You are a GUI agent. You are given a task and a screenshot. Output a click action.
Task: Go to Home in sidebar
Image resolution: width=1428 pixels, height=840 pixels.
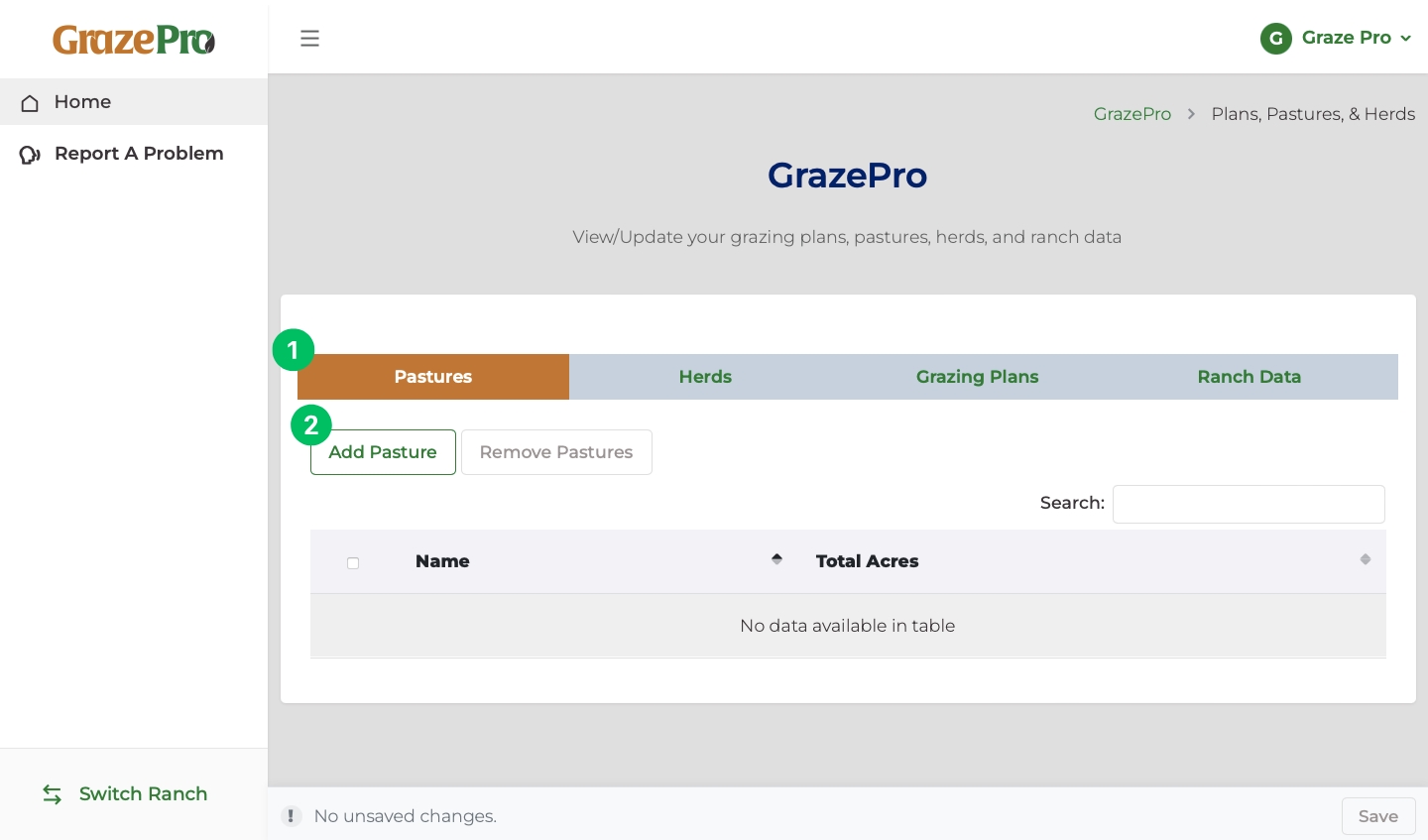[x=134, y=102]
